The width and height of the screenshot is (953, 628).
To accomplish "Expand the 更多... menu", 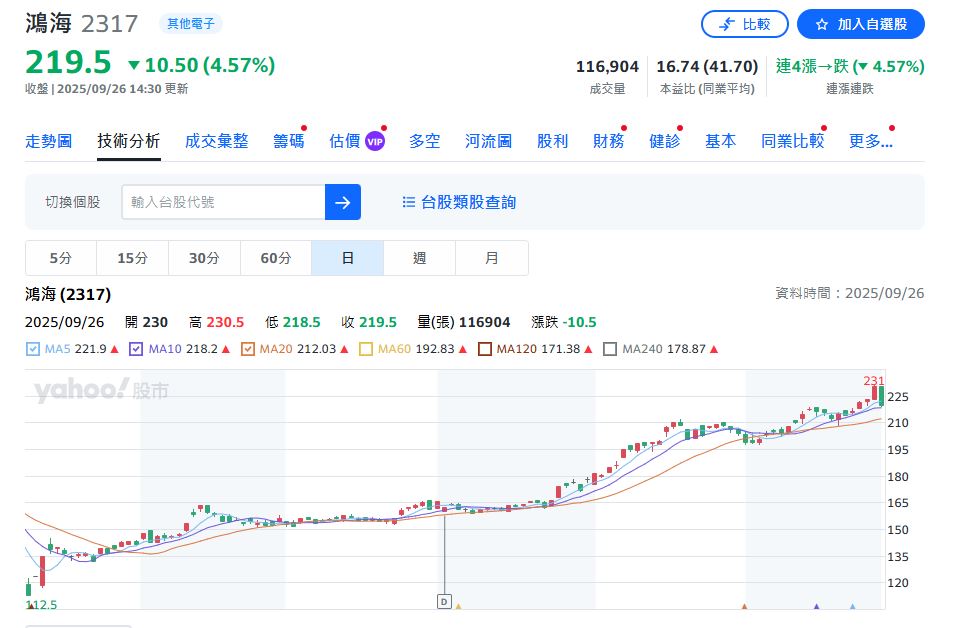I will (x=871, y=141).
